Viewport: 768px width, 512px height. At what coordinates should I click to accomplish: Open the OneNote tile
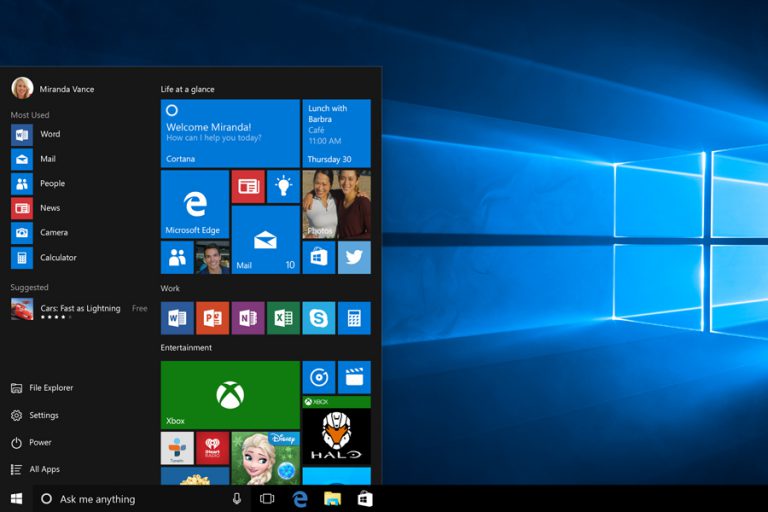click(248, 318)
